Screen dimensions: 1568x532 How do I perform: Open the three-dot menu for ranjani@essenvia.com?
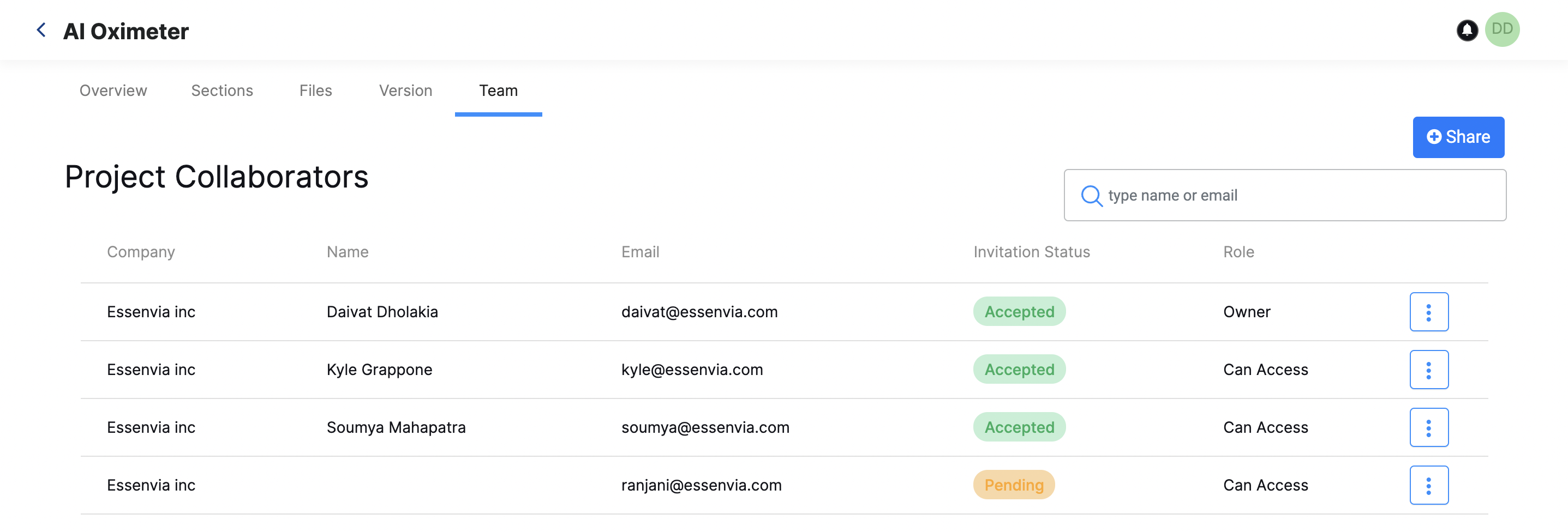pyautogui.click(x=1429, y=485)
